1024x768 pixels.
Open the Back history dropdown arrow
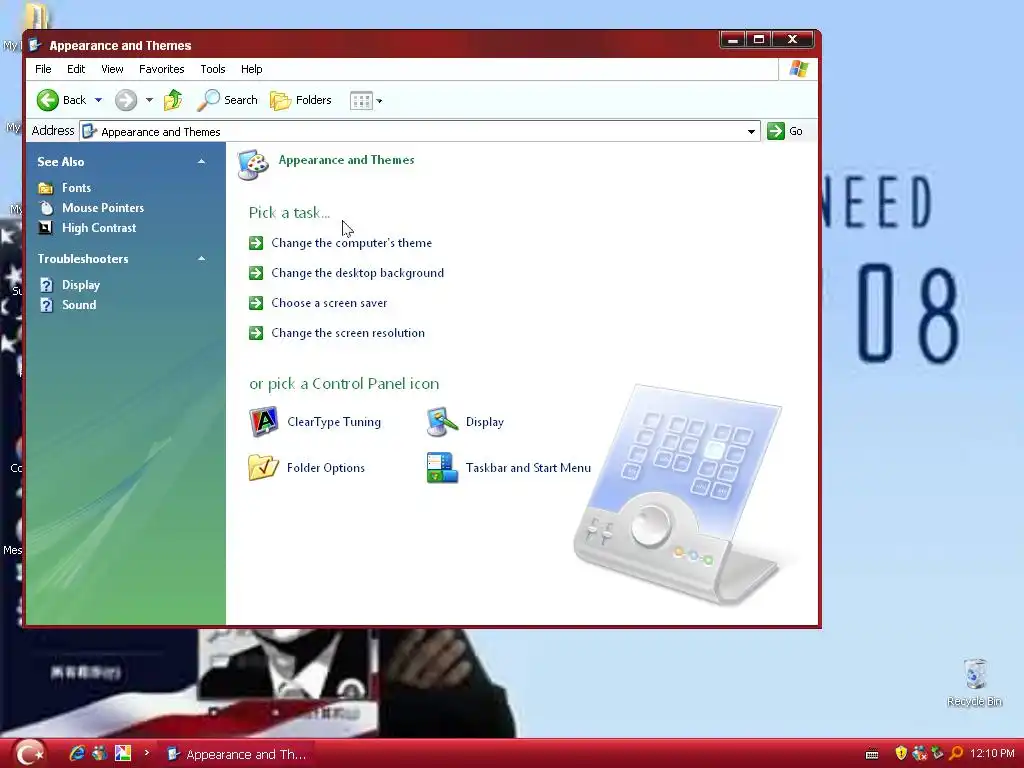tap(99, 101)
